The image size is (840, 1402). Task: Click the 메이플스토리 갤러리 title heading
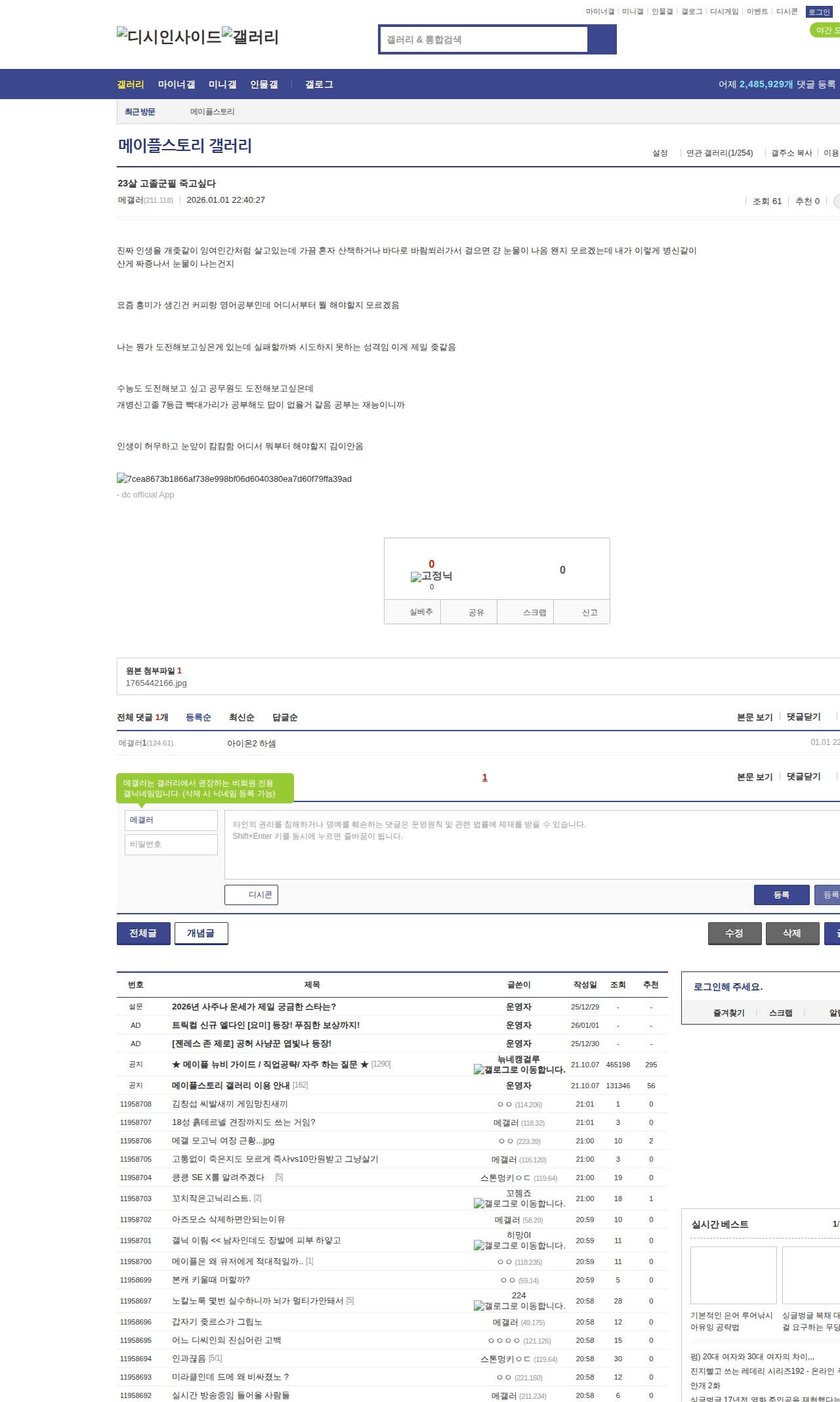[x=185, y=146]
